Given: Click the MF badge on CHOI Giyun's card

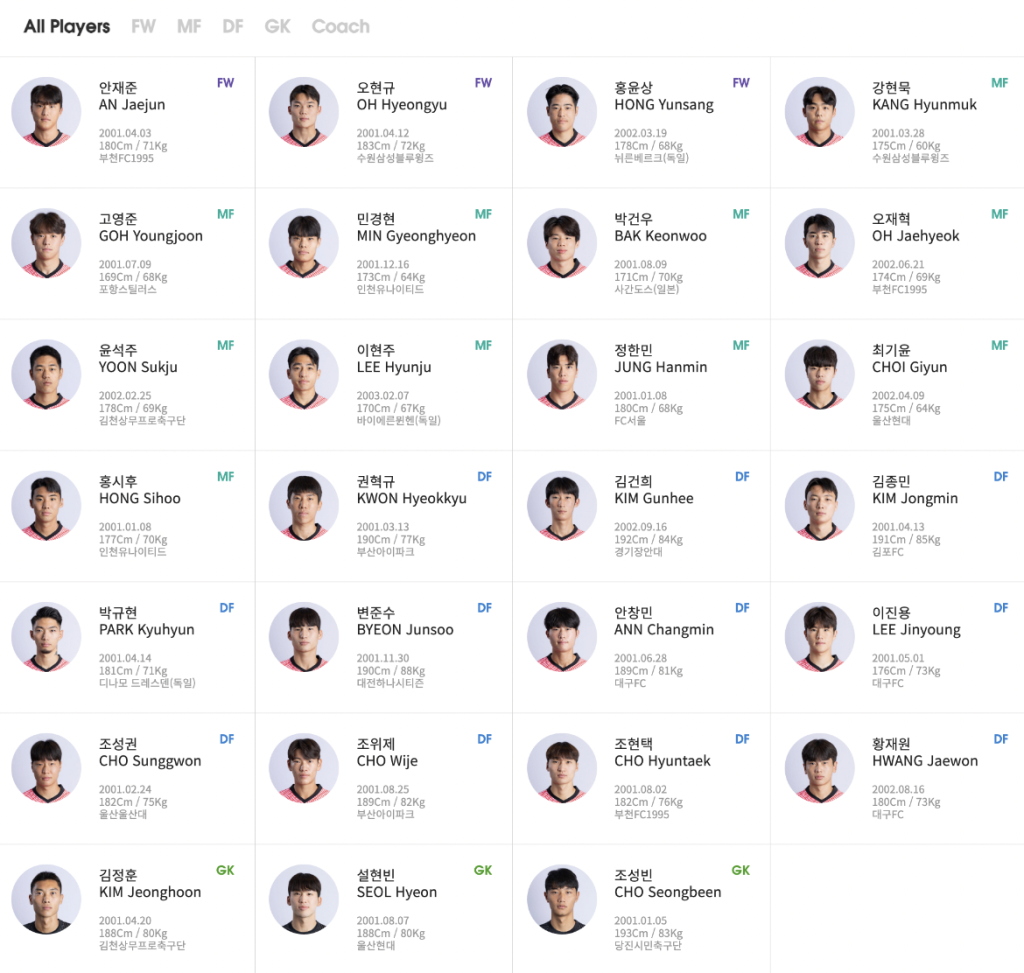Looking at the screenshot, I should [x=1000, y=346].
